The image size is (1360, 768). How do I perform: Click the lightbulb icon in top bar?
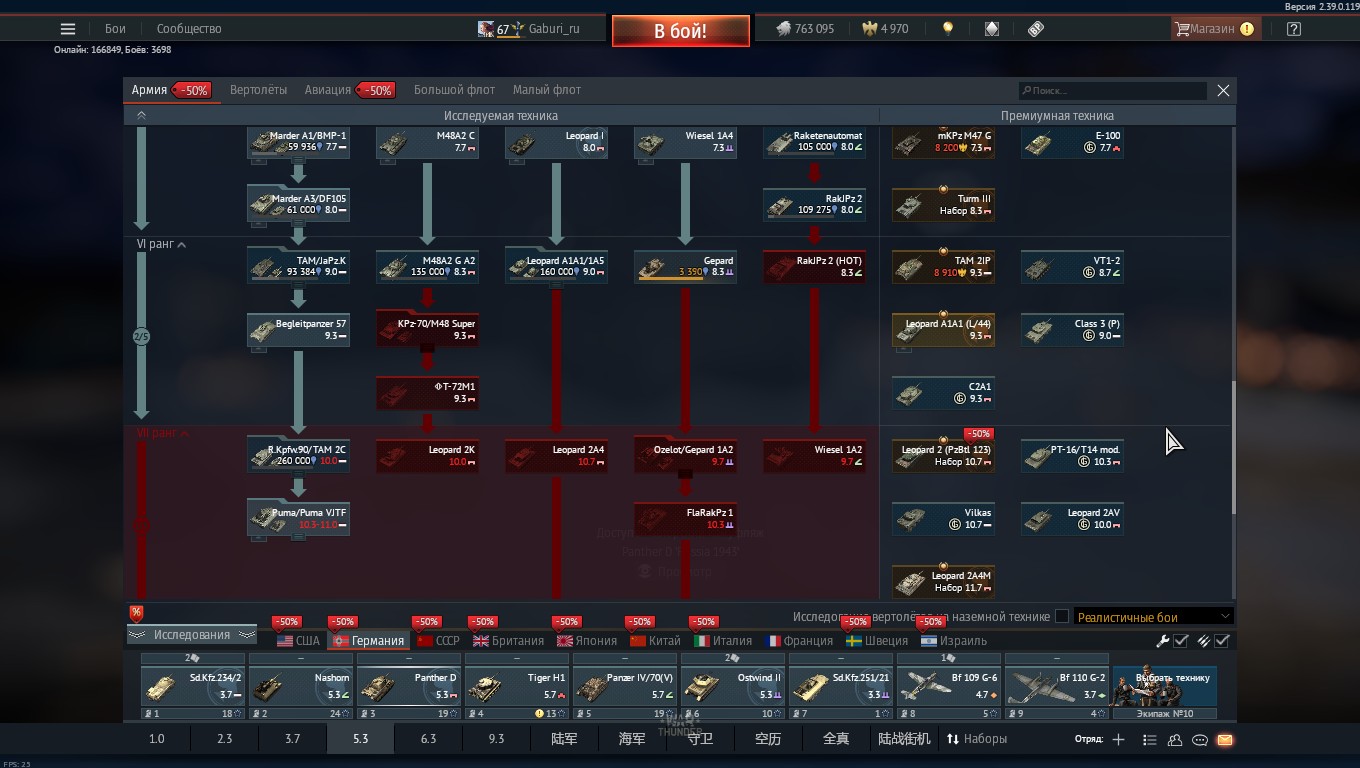948,29
